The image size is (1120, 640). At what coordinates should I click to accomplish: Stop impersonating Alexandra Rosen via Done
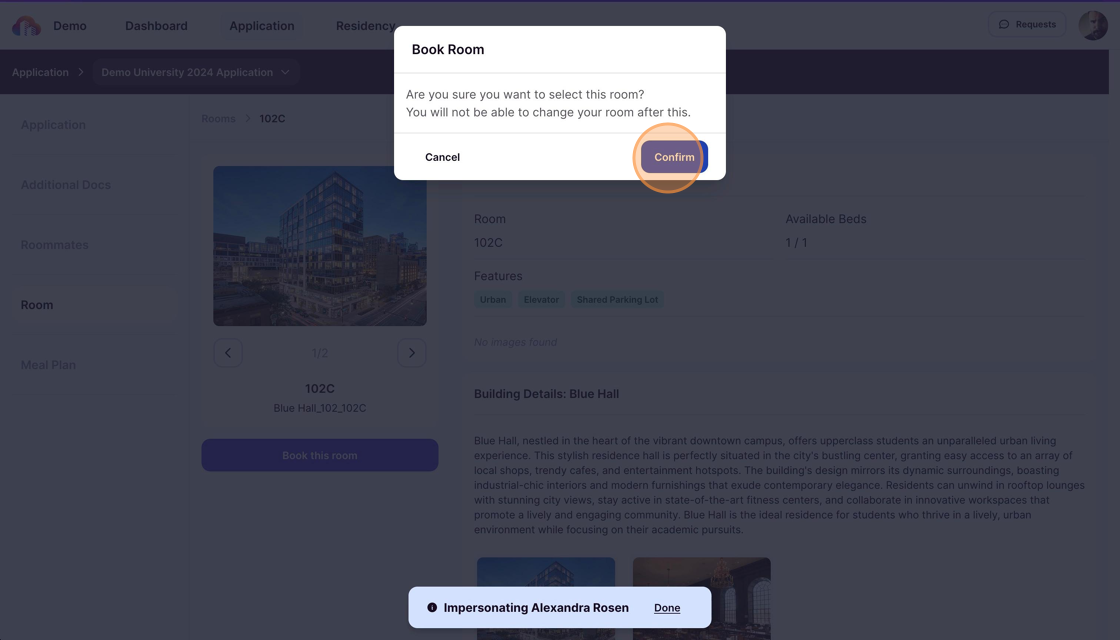pyautogui.click(x=667, y=607)
